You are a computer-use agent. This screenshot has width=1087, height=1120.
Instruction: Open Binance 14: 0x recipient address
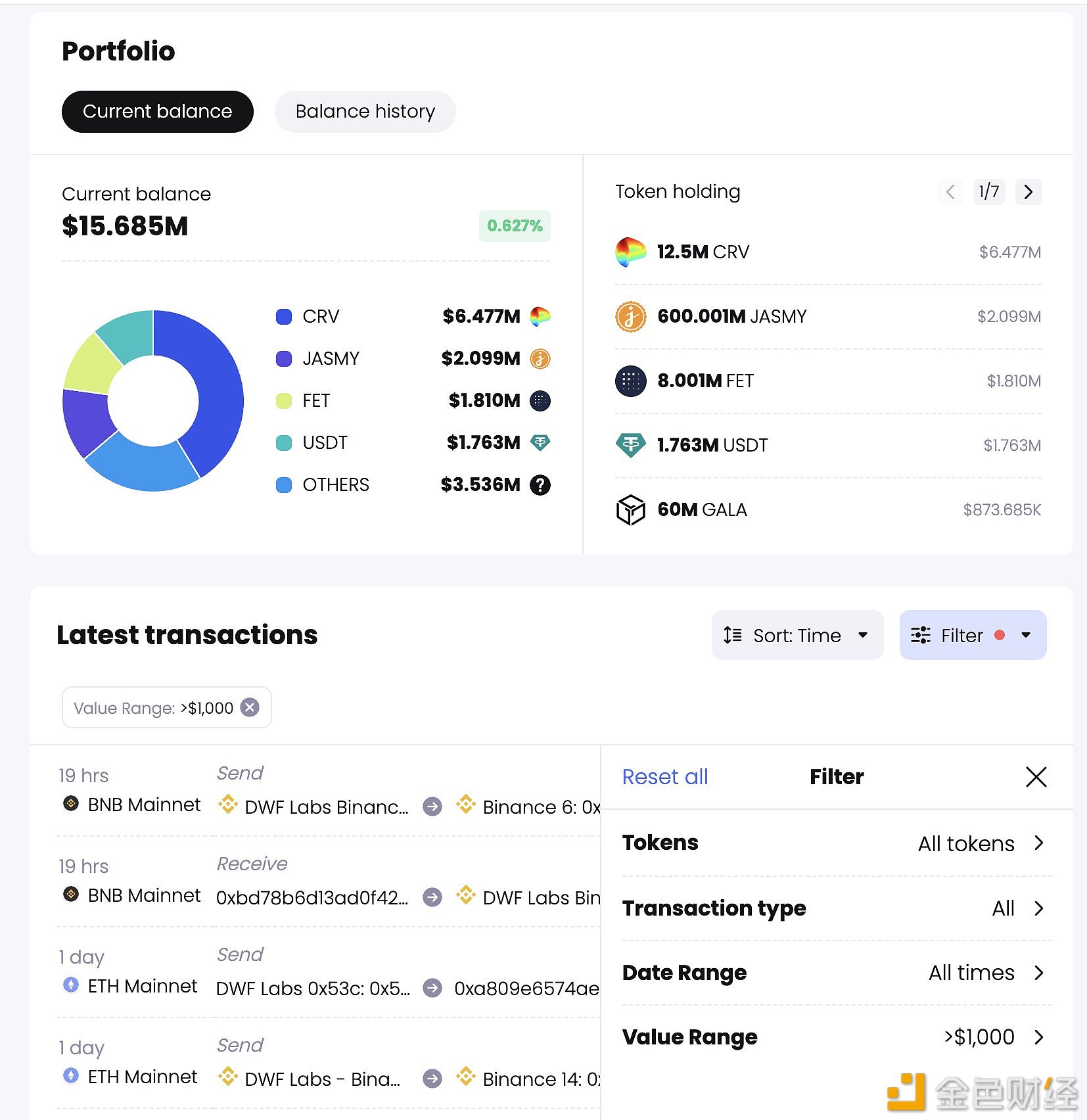(x=542, y=1079)
